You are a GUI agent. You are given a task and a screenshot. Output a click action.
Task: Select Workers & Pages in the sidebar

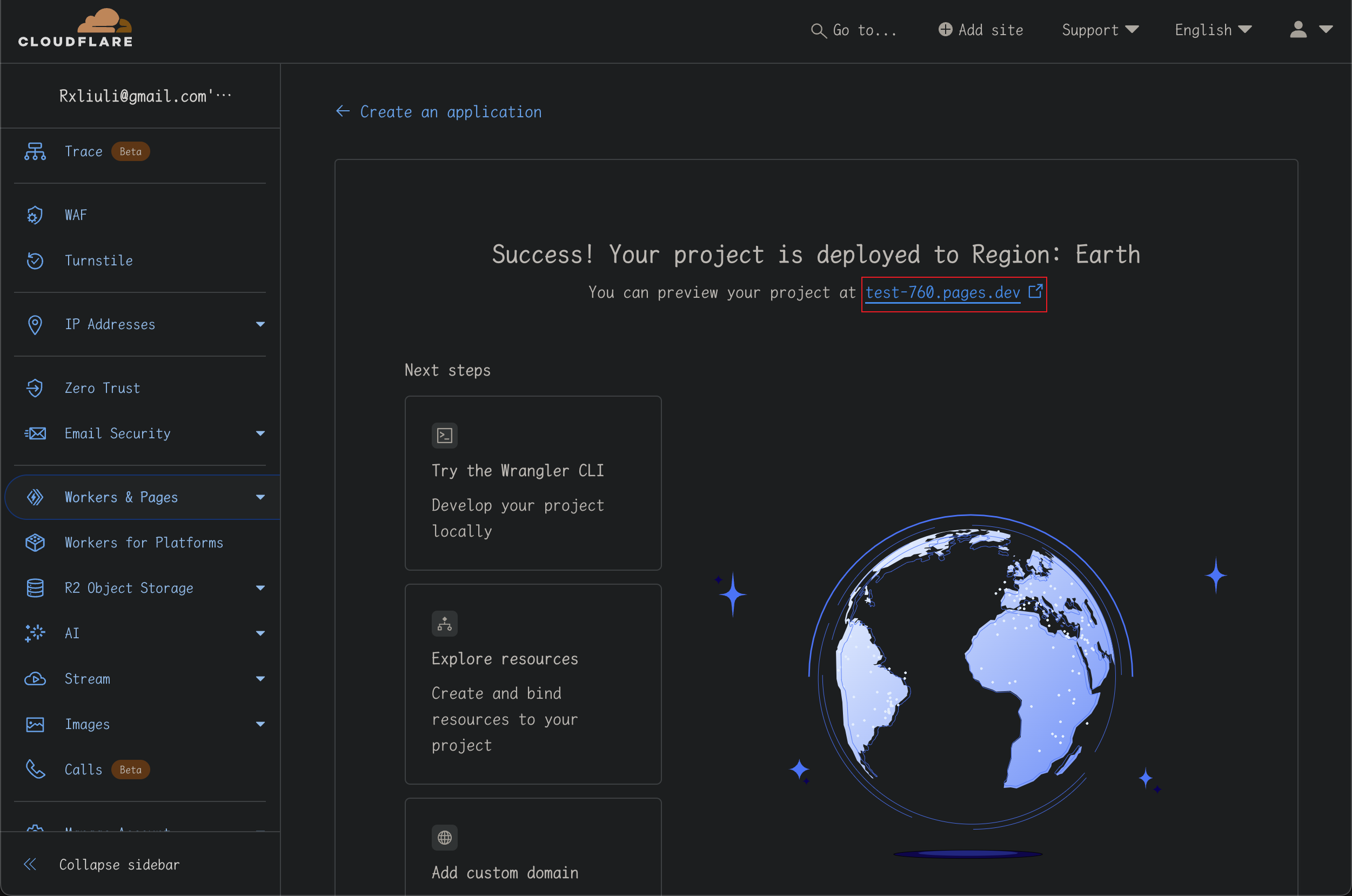click(121, 497)
